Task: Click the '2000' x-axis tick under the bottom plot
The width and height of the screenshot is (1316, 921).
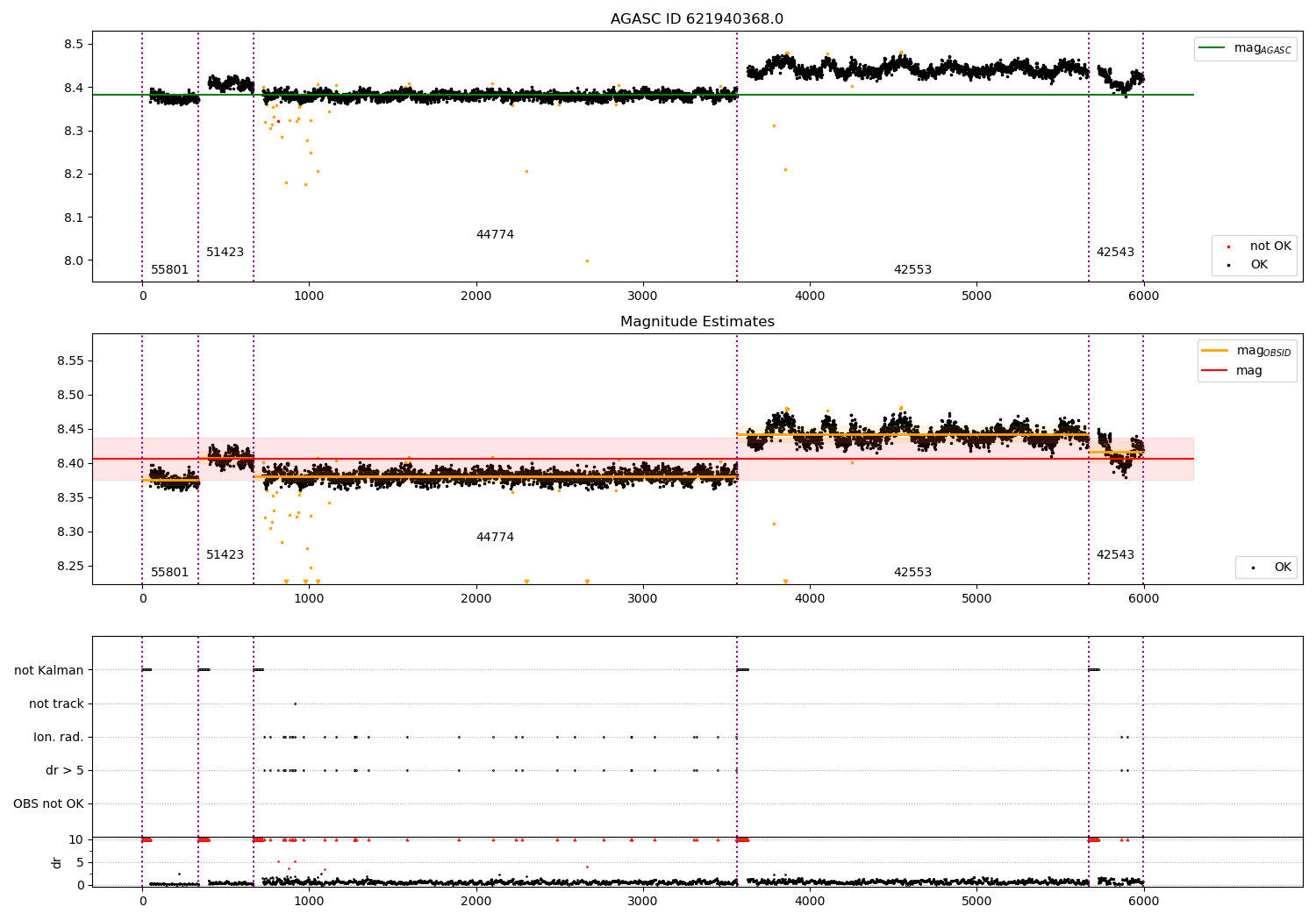Action: (476, 901)
